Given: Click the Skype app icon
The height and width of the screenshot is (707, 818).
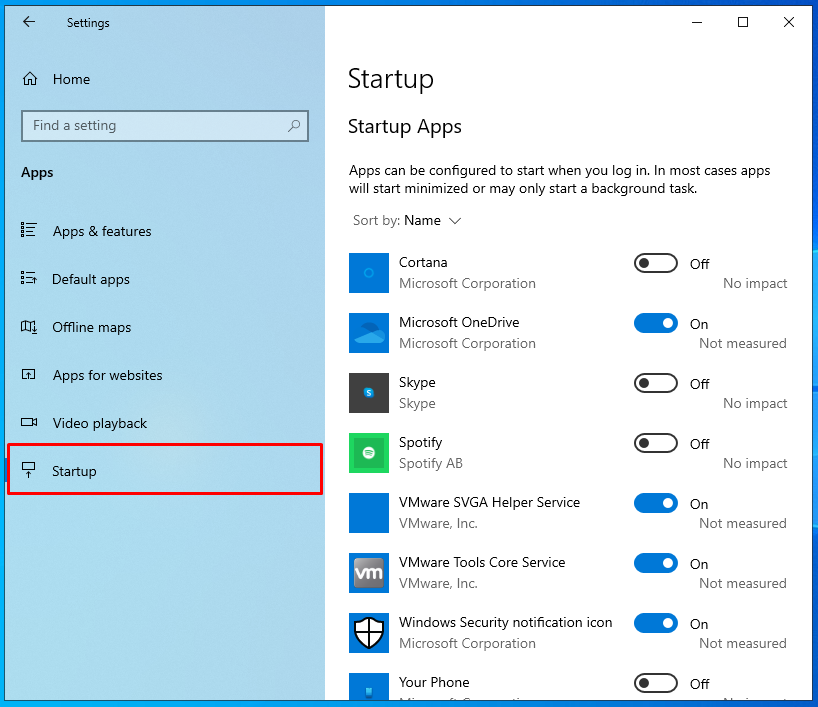Looking at the screenshot, I should (x=369, y=393).
